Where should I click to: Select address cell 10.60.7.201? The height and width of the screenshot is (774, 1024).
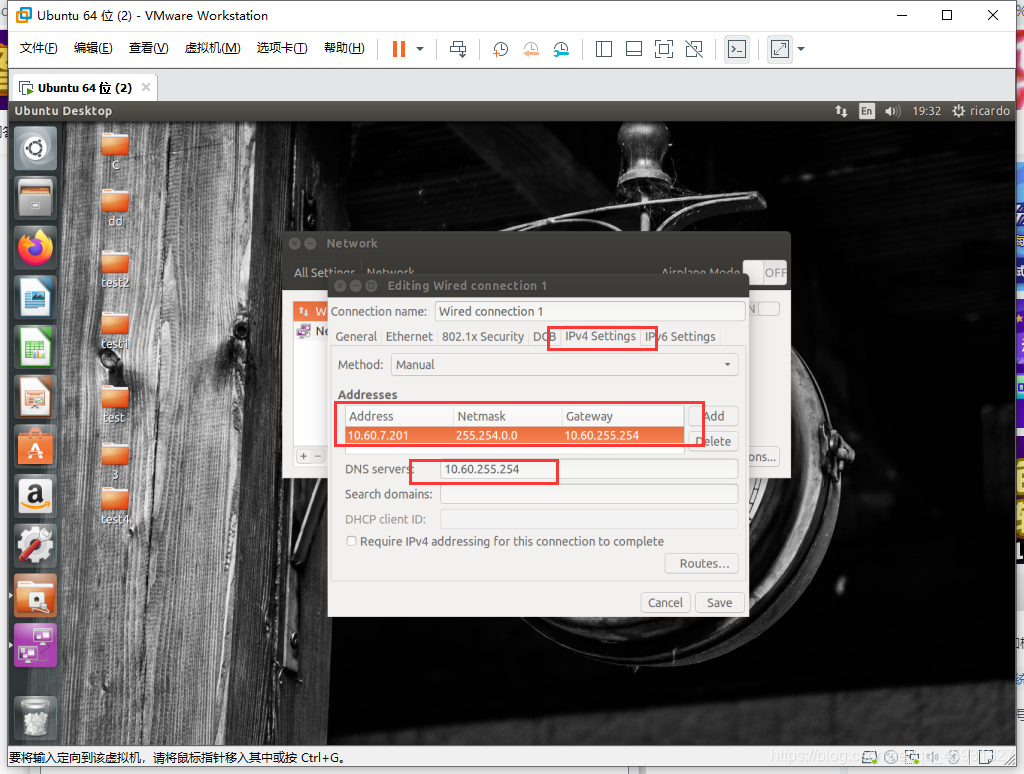(399, 436)
